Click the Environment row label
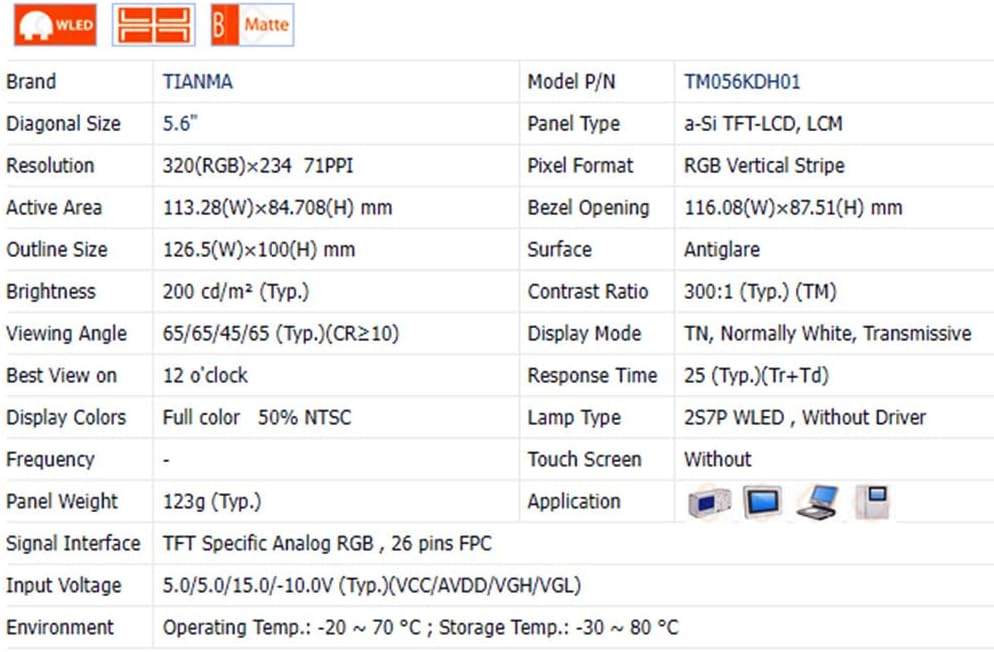Screen dimensions: 994x652 point(60,627)
